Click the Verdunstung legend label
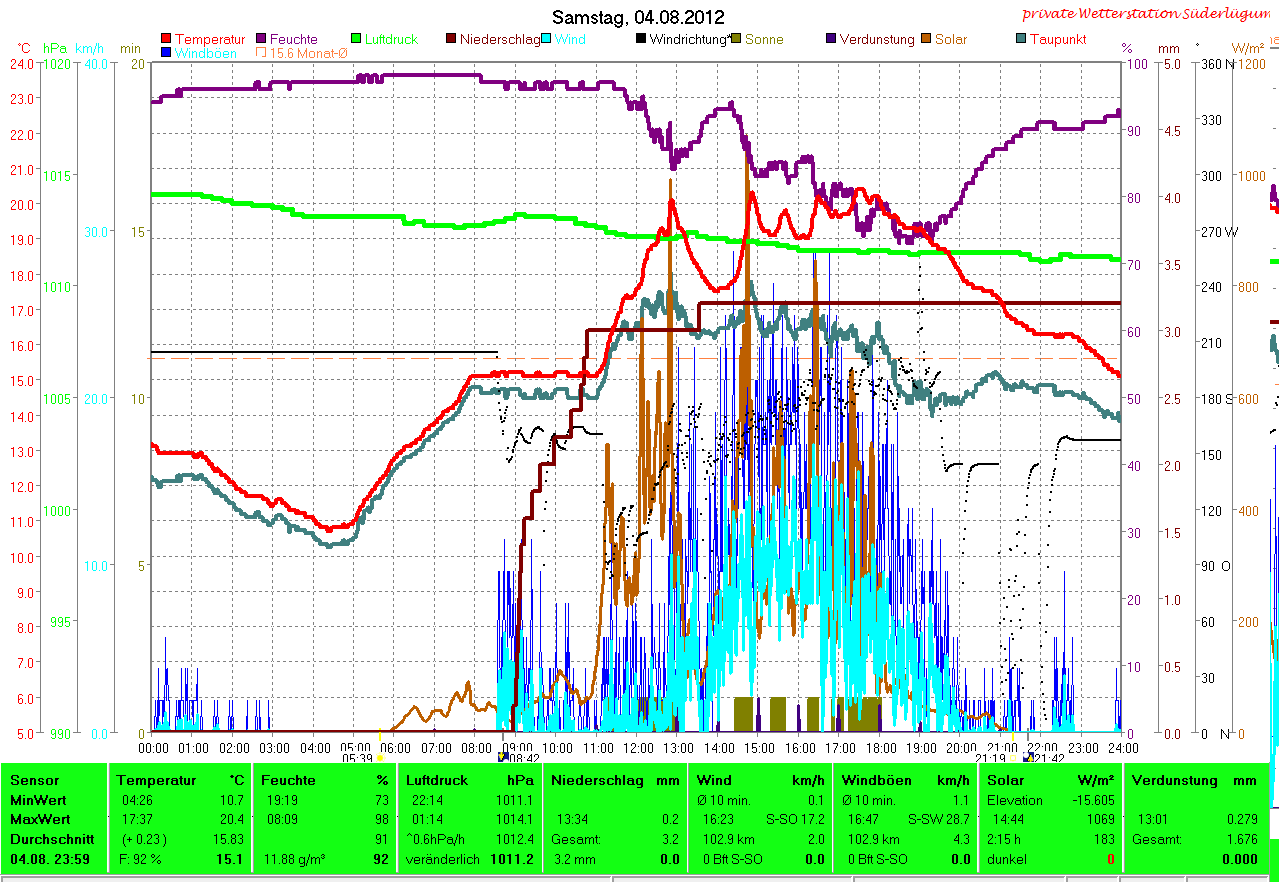 click(876, 40)
